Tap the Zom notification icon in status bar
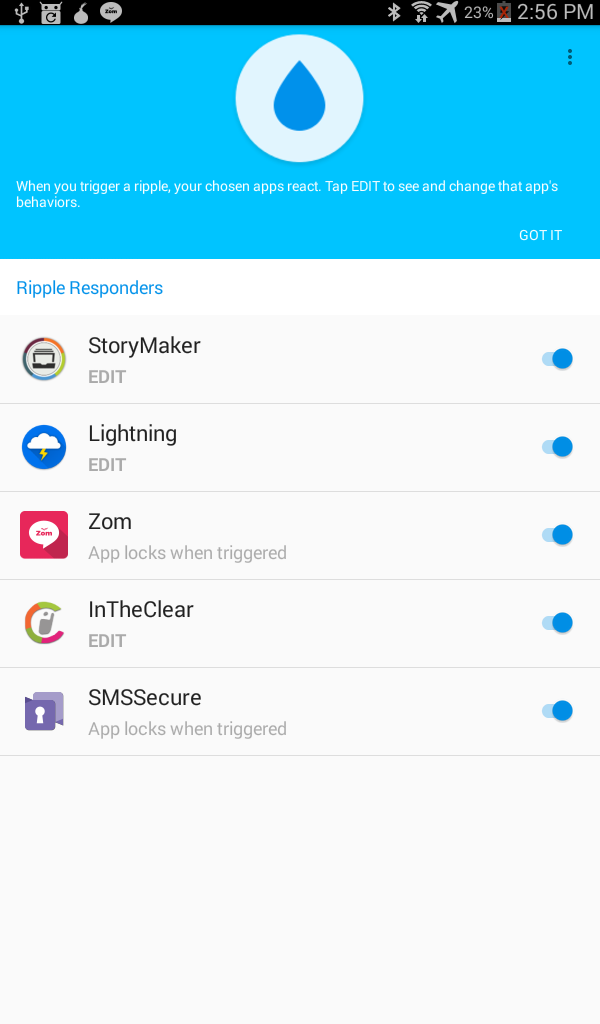Image resolution: width=600 pixels, height=1024 pixels. (x=111, y=12)
